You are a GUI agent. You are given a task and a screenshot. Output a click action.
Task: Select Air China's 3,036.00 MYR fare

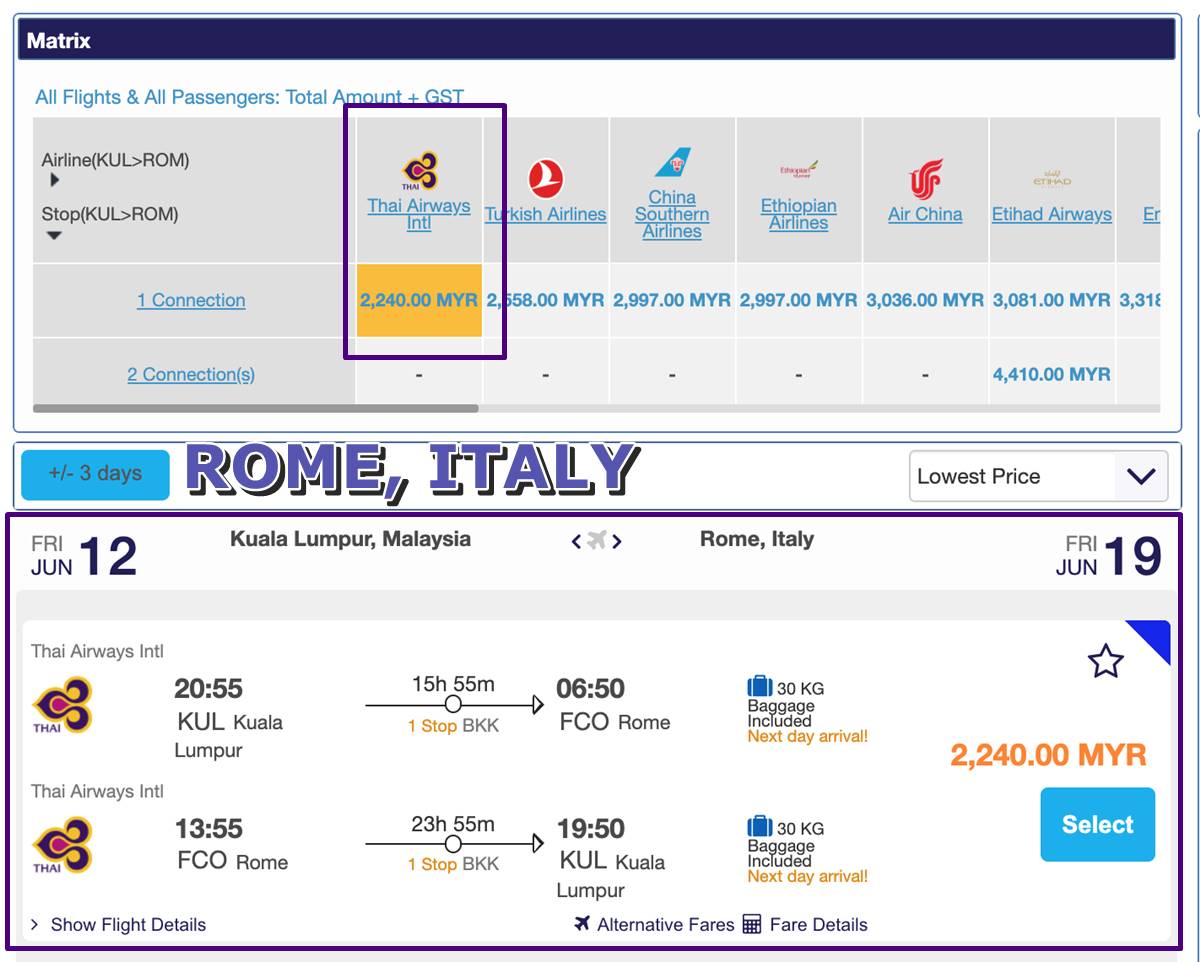tap(925, 300)
